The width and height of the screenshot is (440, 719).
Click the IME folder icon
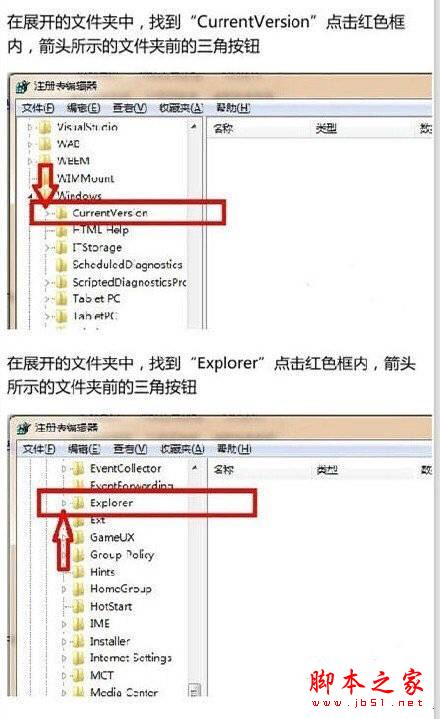79,624
